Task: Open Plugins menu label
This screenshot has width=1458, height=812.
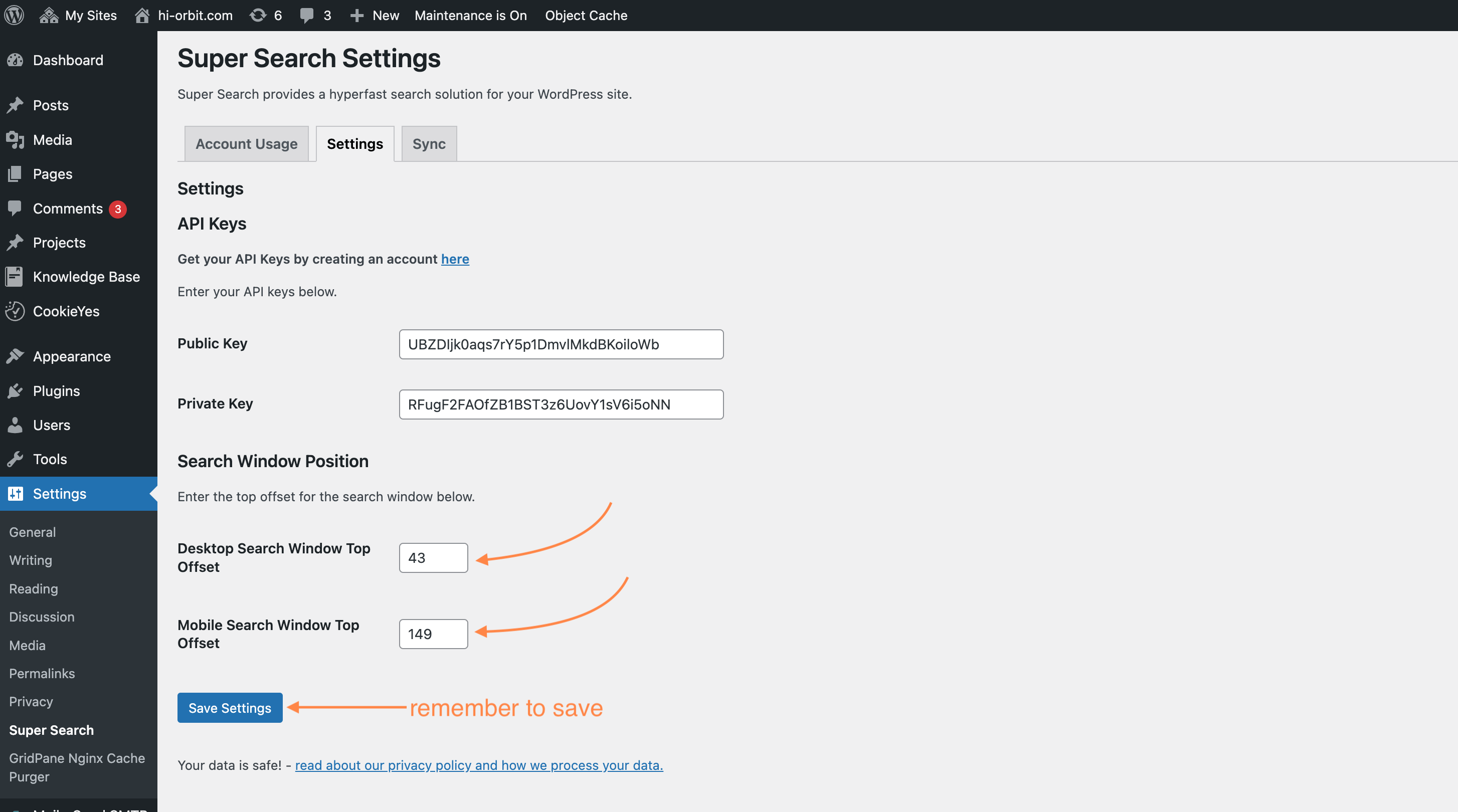Action: [57, 391]
